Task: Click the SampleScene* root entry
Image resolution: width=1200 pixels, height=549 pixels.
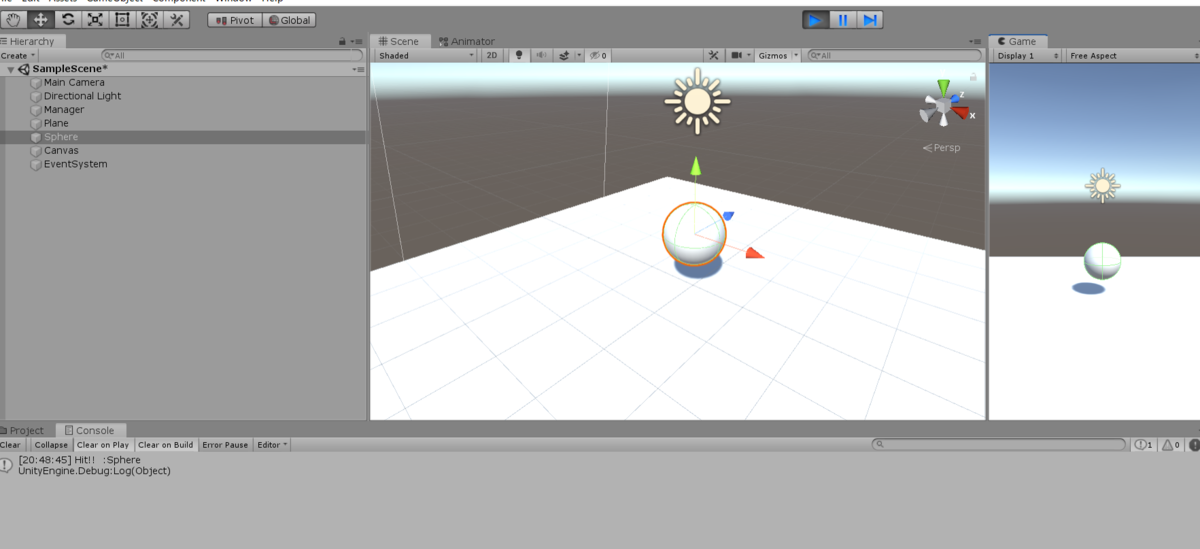Action: pyautogui.click(x=69, y=69)
